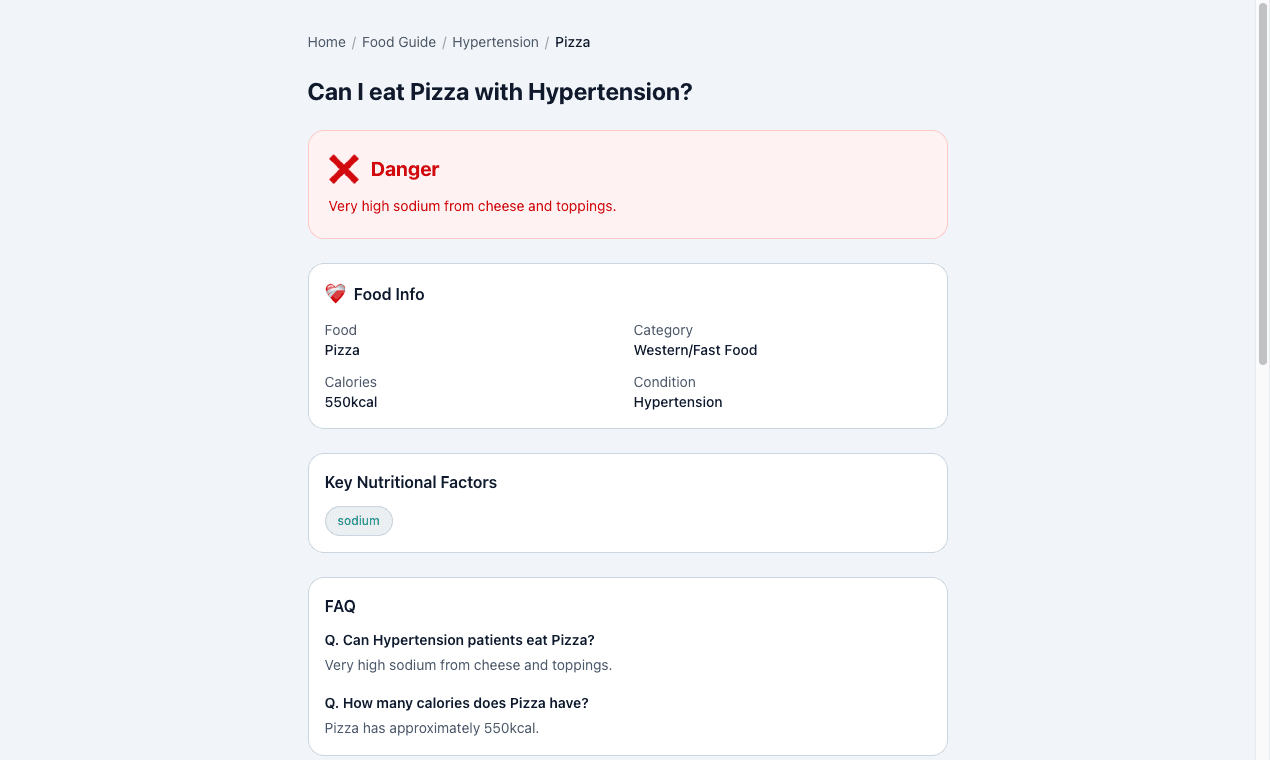Screen dimensions: 1270x760
Task: Select the Calories value 550kcal
Action: (x=350, y=402)
